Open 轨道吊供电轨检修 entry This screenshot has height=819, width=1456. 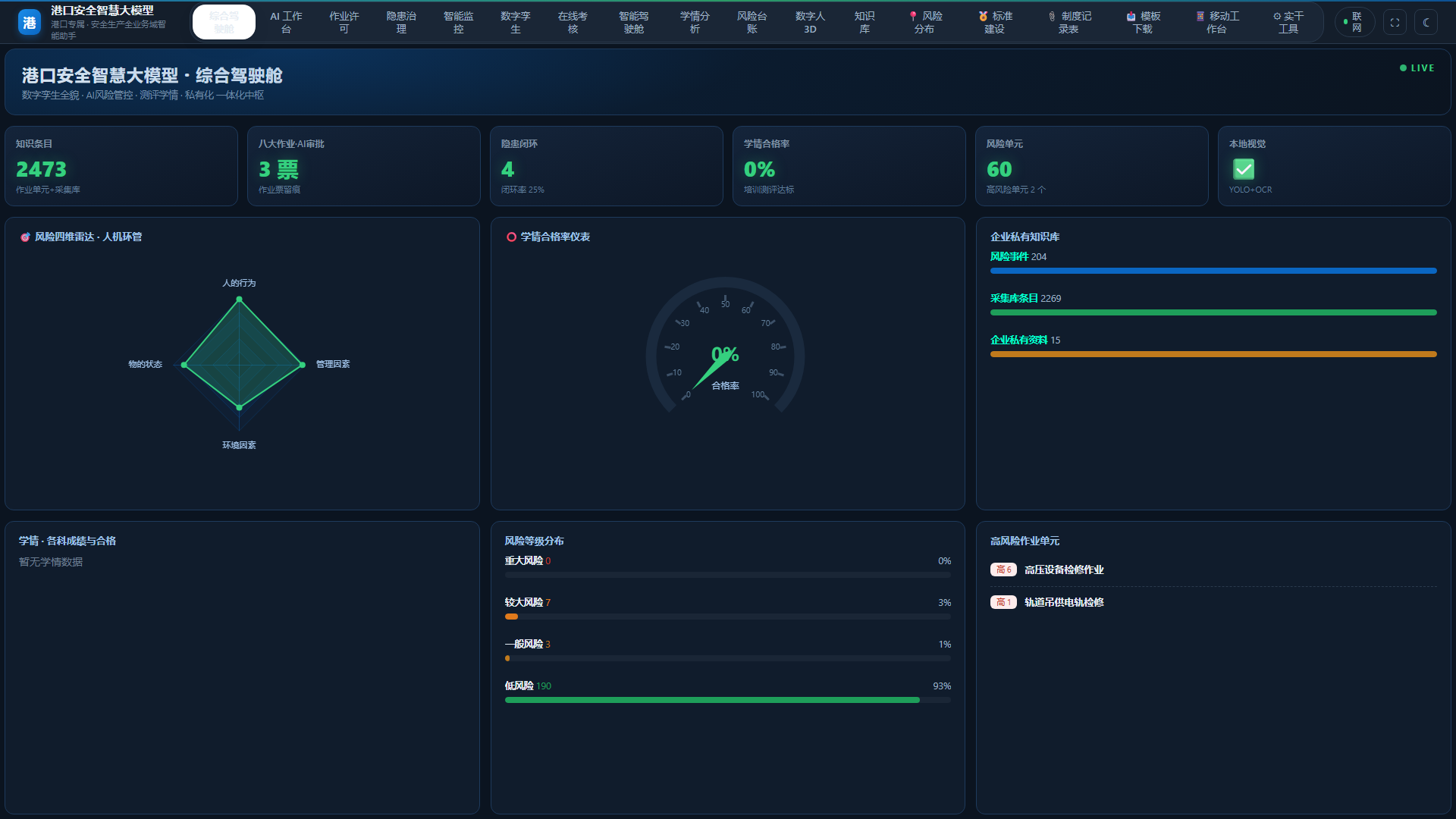click(x=1064, y=602)
